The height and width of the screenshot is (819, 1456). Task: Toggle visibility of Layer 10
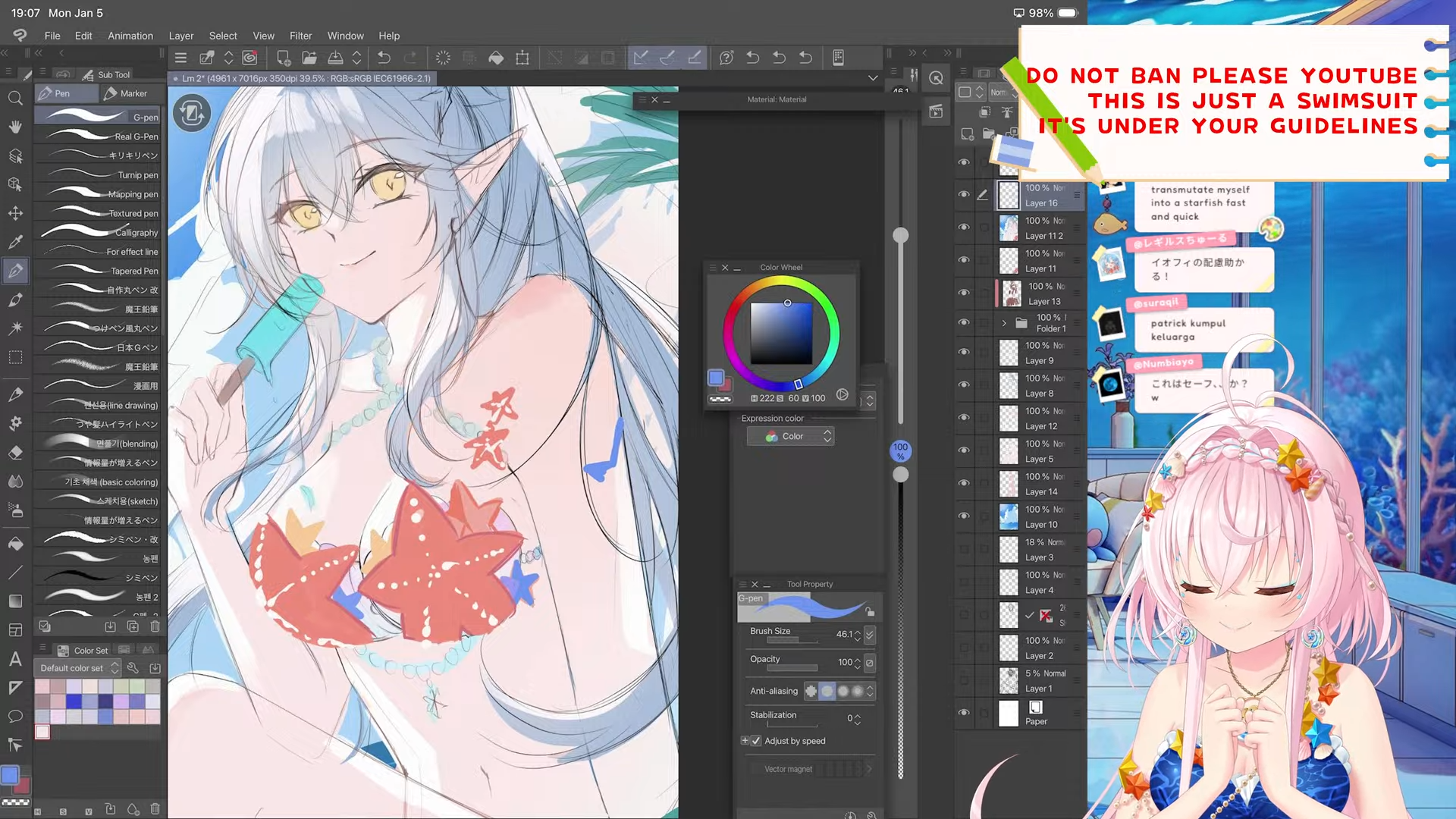964,516
